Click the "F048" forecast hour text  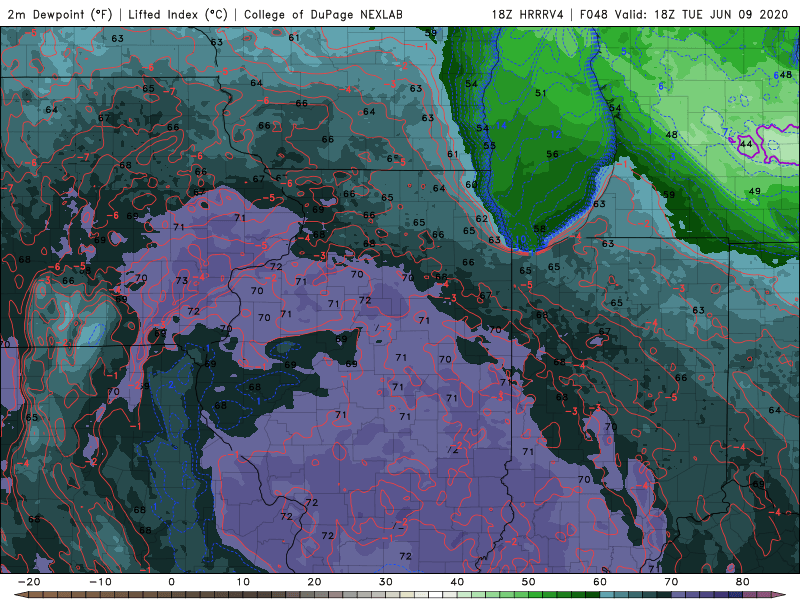593,14
